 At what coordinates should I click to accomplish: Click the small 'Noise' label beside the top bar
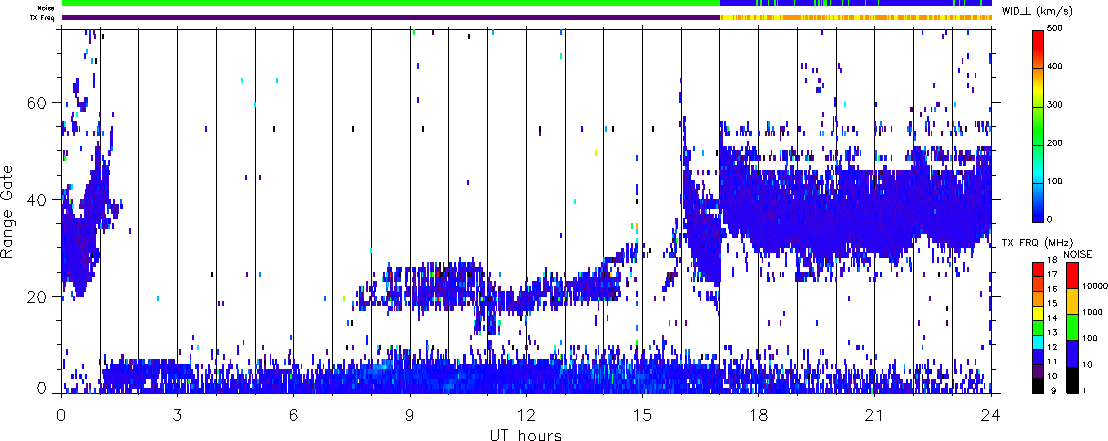pyautogui.click(x=47, y=8)
